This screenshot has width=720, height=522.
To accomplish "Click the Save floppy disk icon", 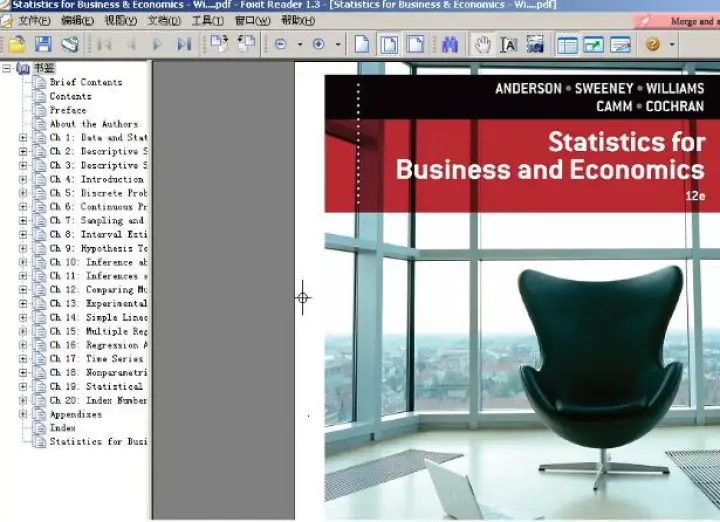I will [43, 45].
